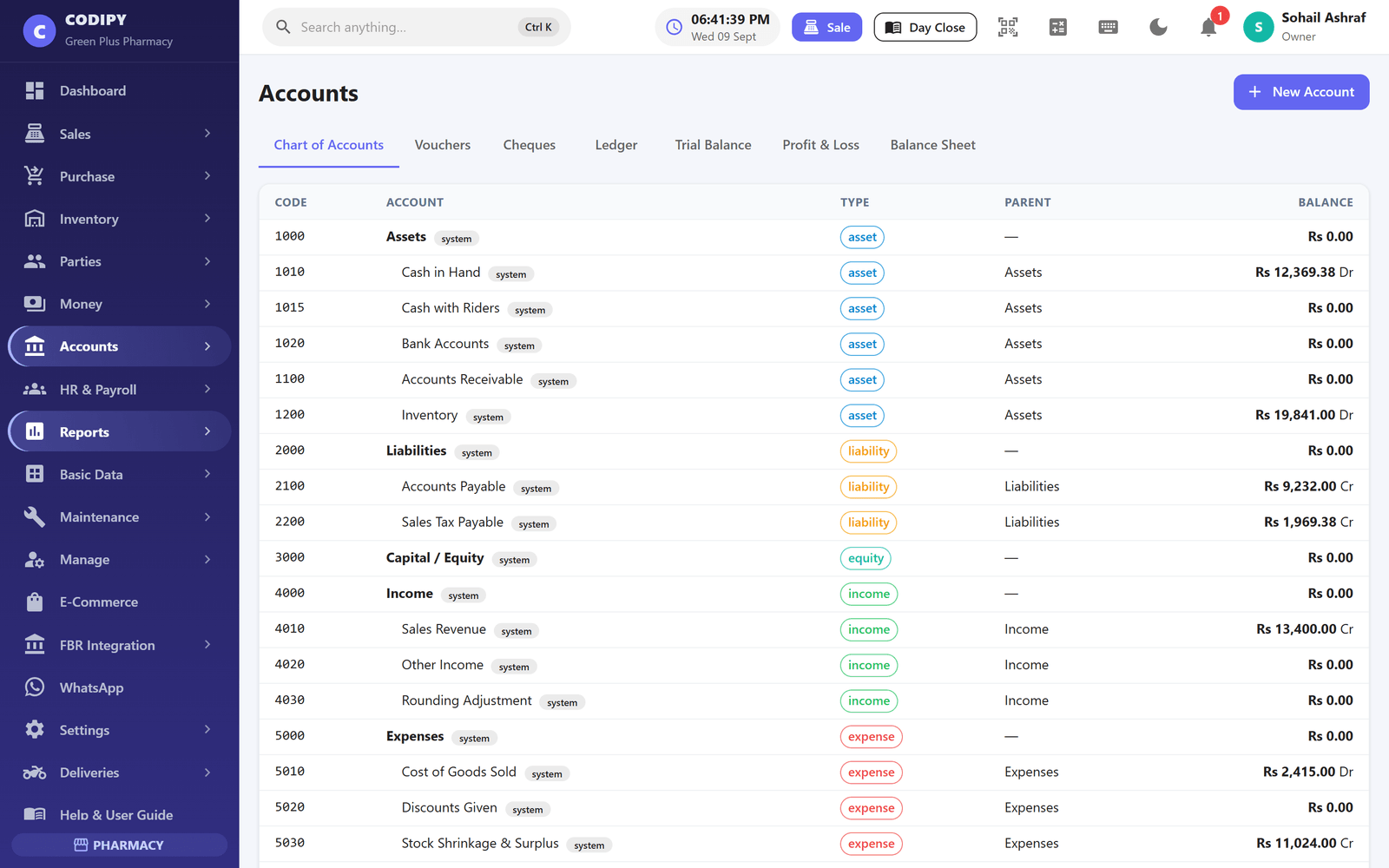
Task: Click the Deliveries motorbike icon
Action: point(35,773)
